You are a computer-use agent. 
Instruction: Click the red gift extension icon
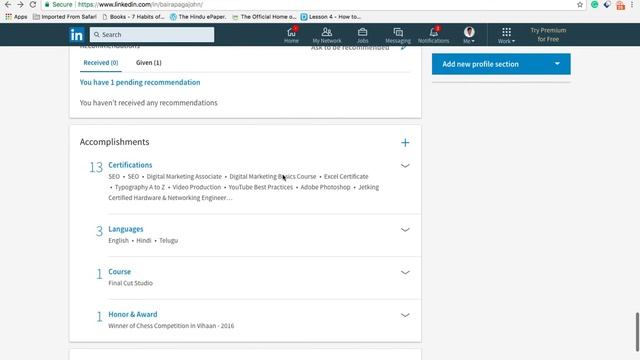click(620, 5)
